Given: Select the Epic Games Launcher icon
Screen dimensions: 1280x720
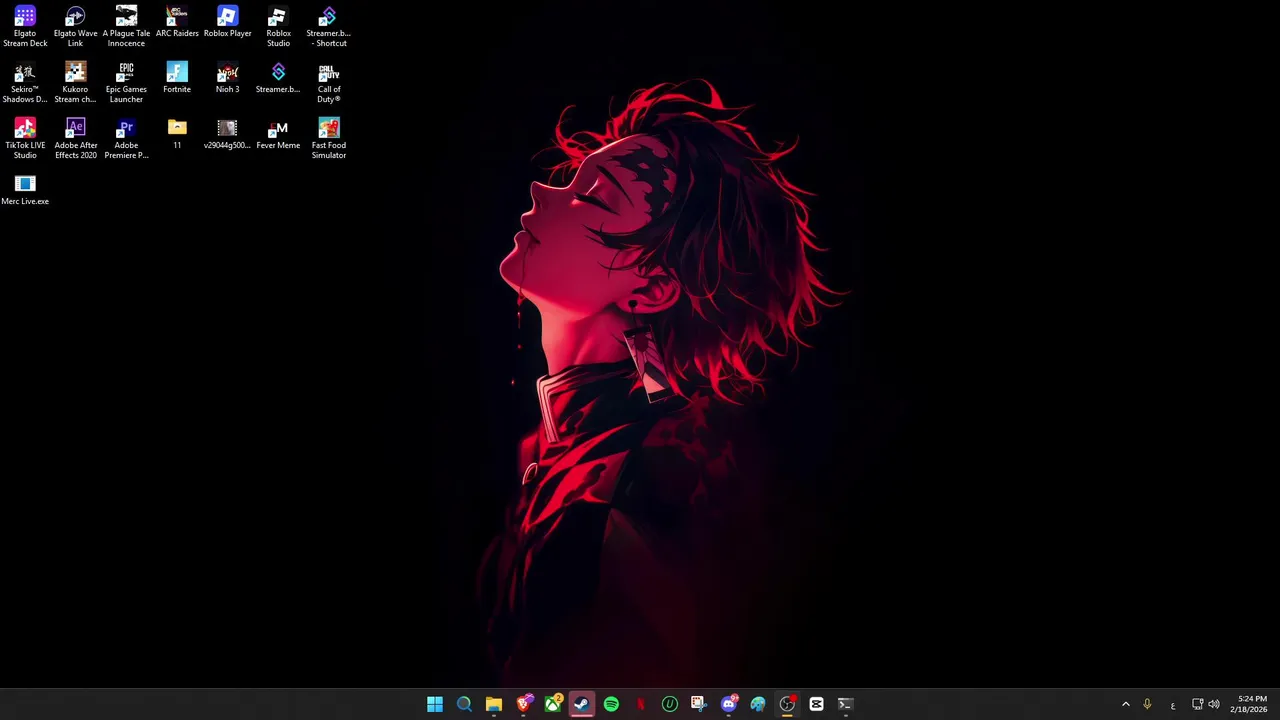Looking at the screenshot, I should [x=126, y=83].
